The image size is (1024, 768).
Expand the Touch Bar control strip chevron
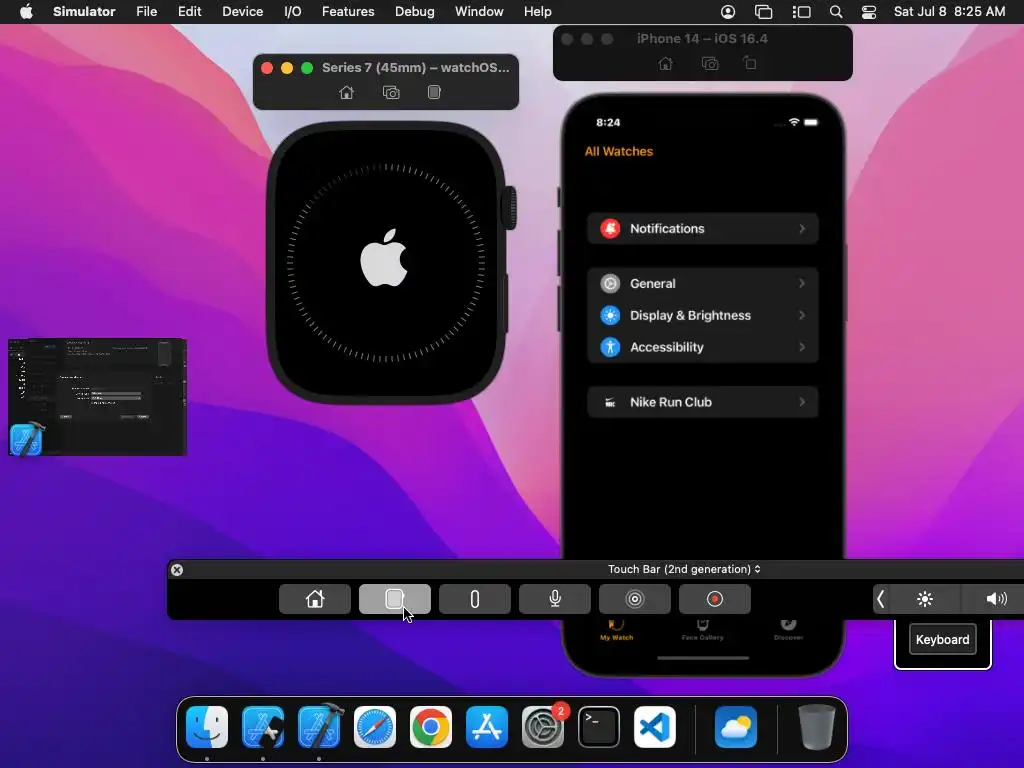tap(880, 599)
